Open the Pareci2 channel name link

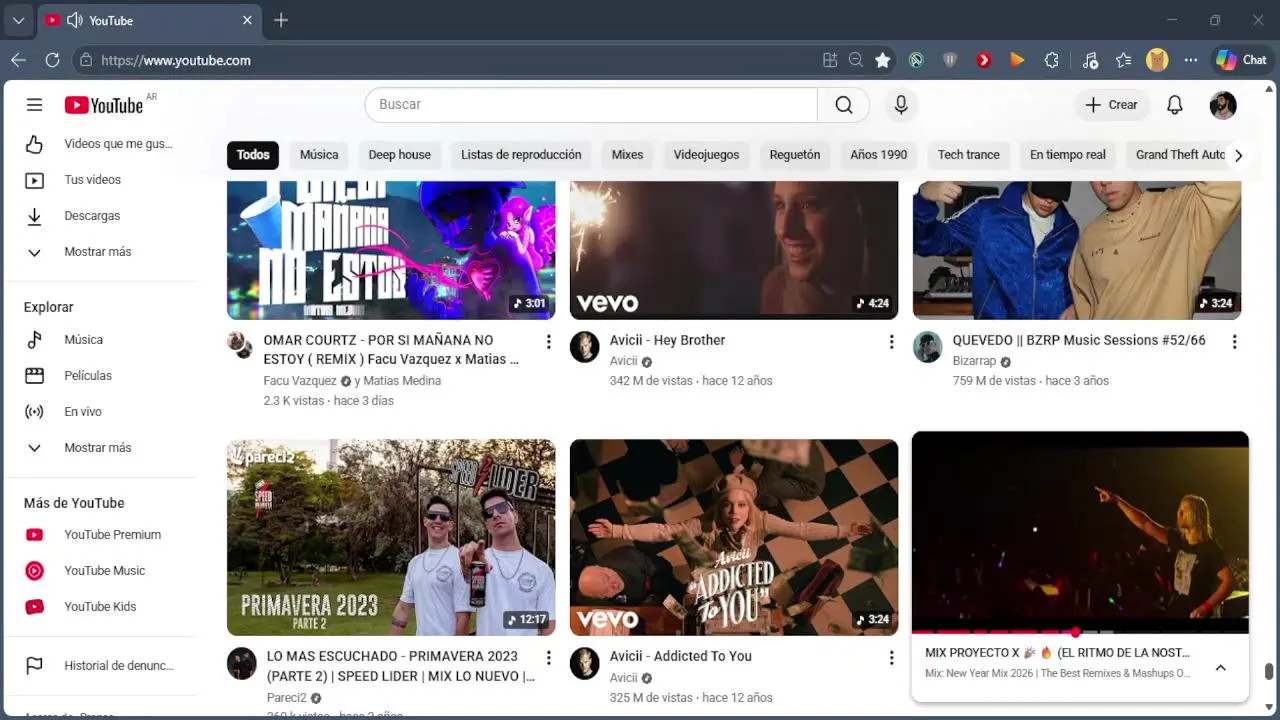(287, 698)
